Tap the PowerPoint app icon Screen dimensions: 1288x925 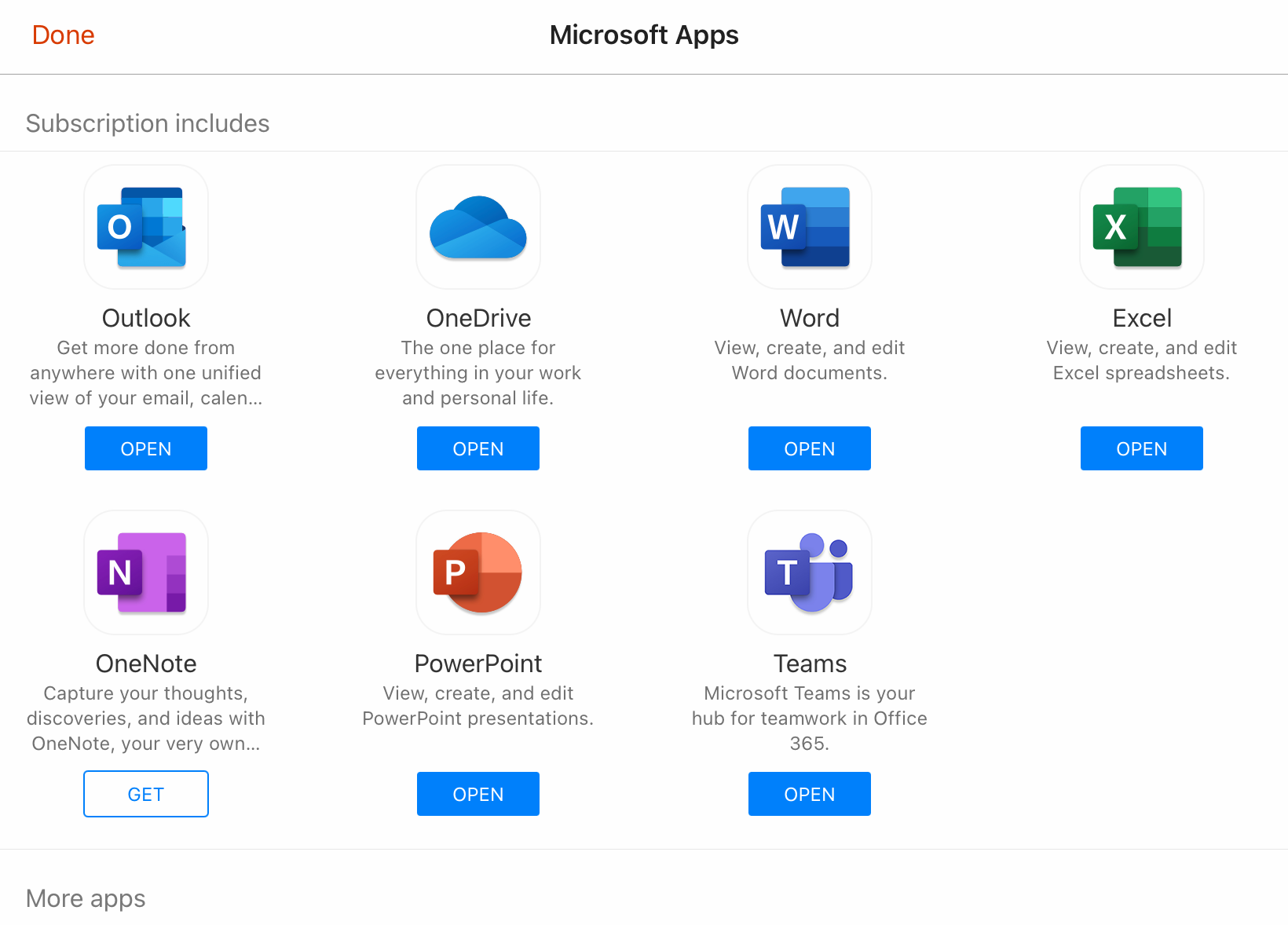[x=478, y=572]
